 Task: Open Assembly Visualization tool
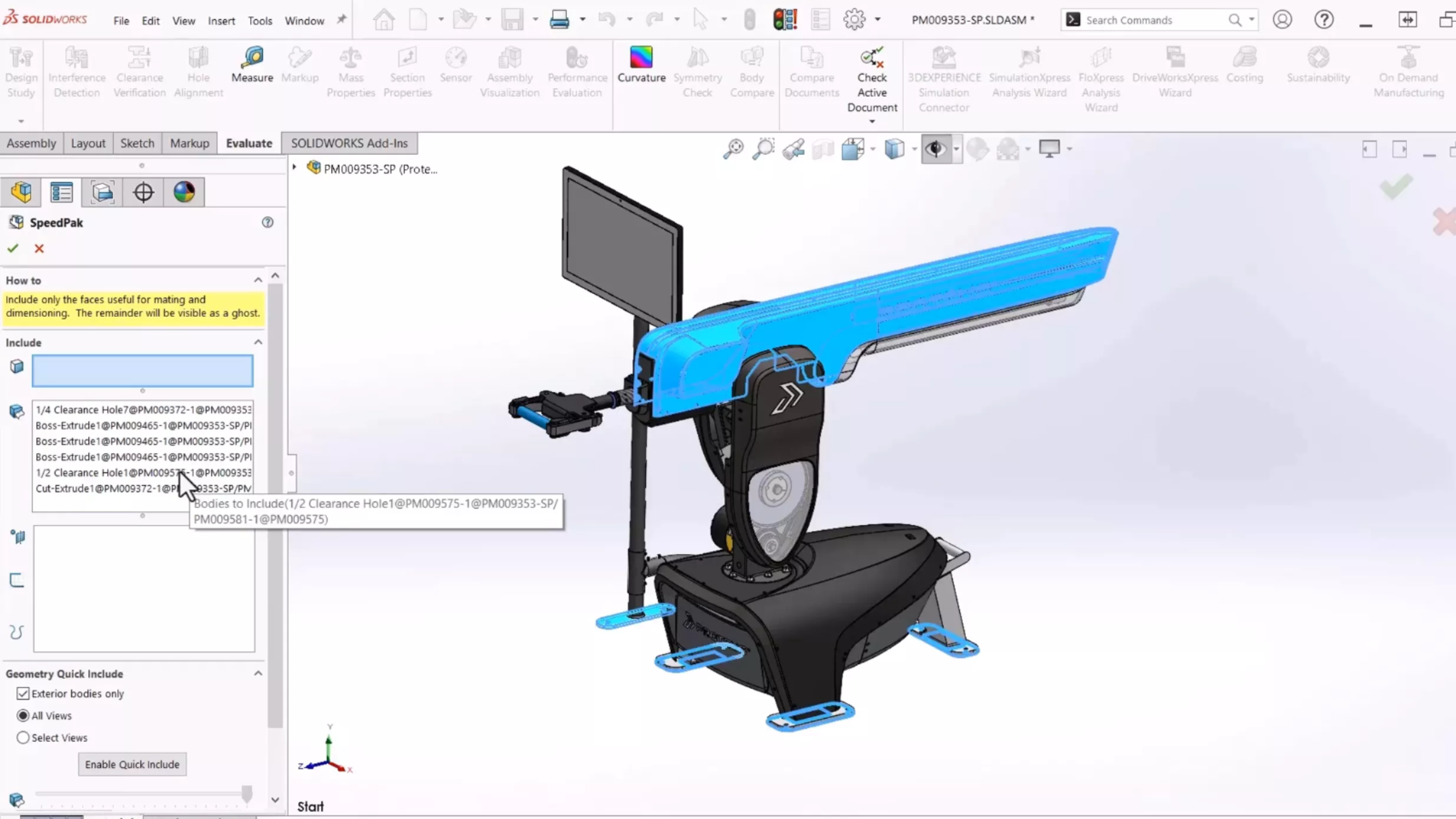coord(510,72)
